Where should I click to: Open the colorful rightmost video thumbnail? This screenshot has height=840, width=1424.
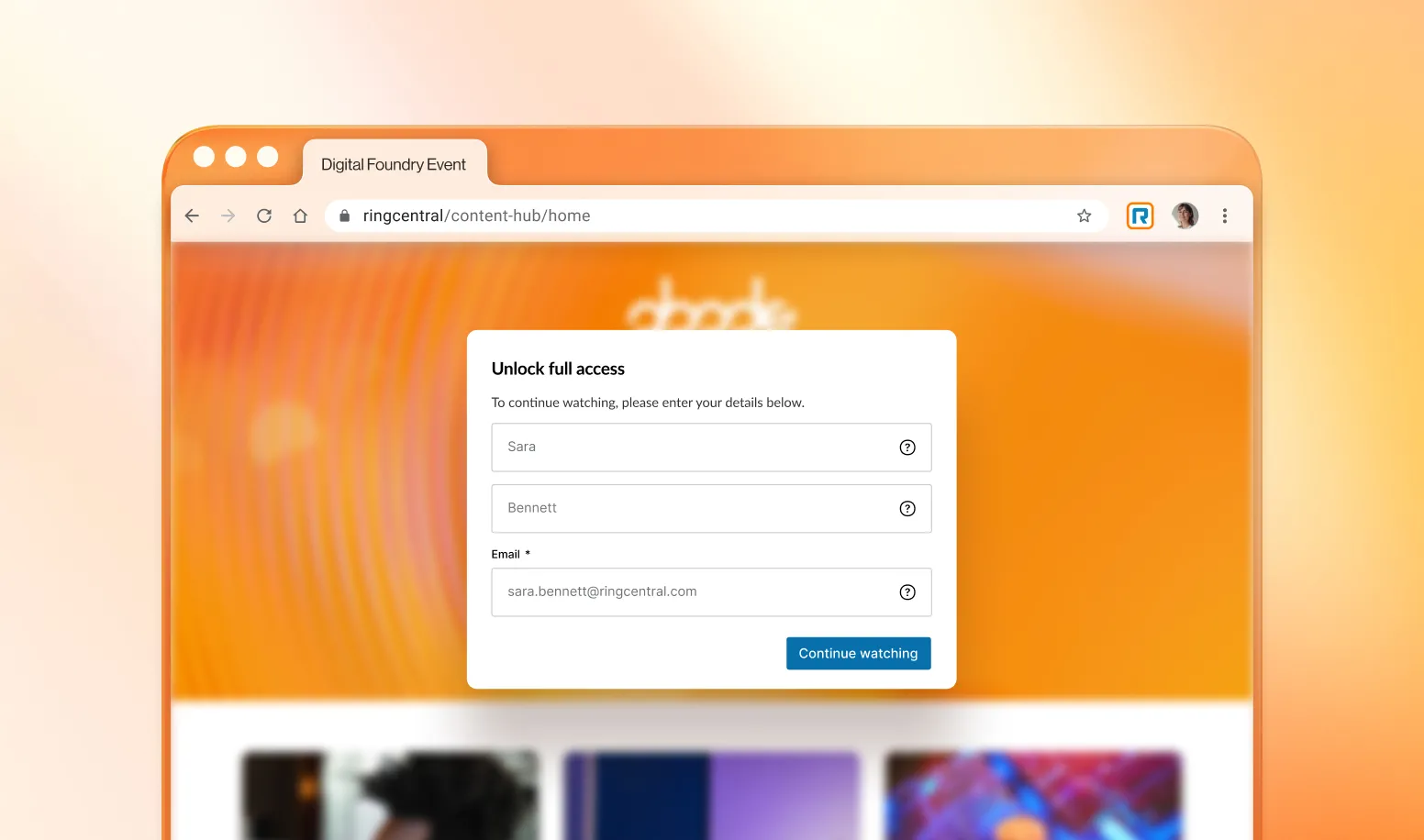(1034, 796)
